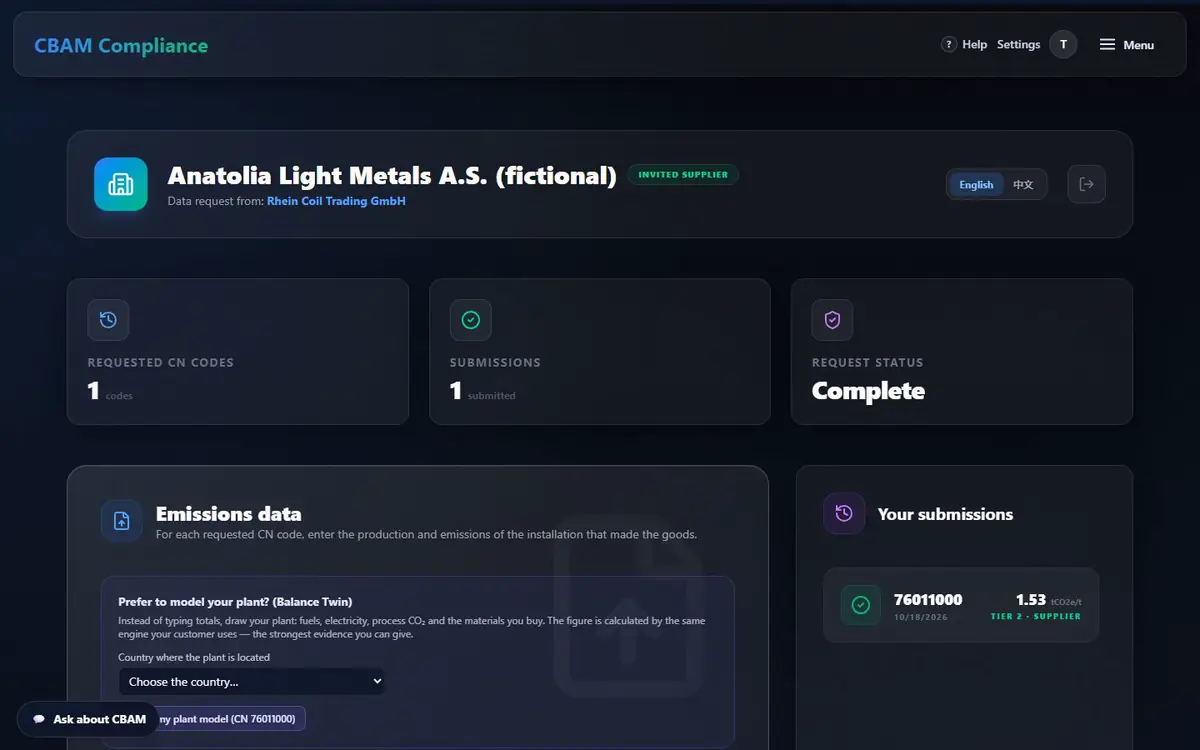Click the "Country where the plant is located" label

click(194, 657)
